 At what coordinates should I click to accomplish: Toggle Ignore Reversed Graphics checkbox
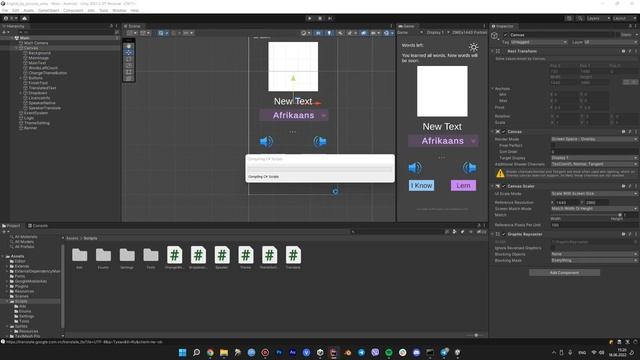click(553, 248)
